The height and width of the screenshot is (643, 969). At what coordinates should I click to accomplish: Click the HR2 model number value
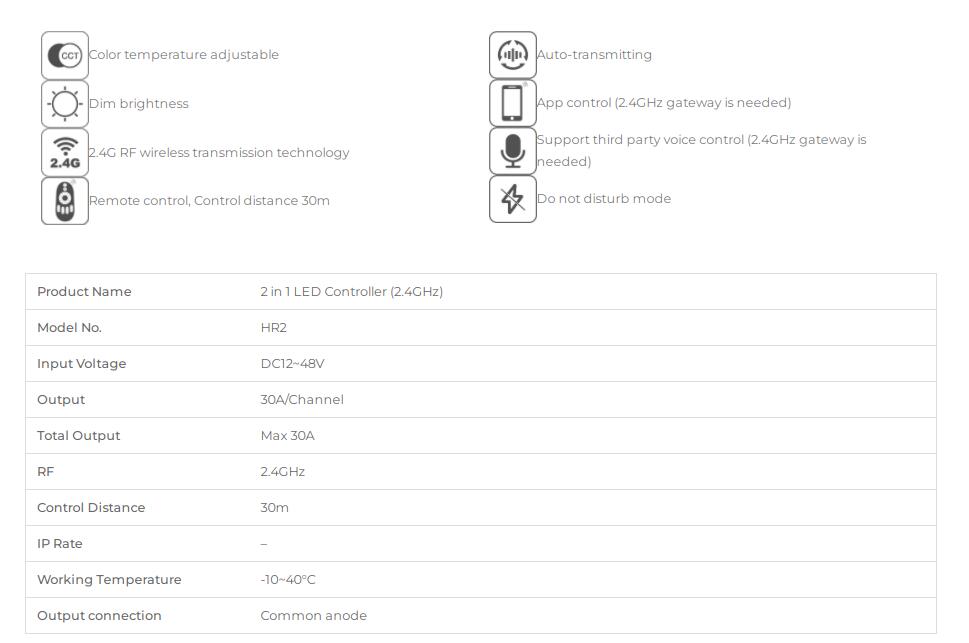(274, 328)
